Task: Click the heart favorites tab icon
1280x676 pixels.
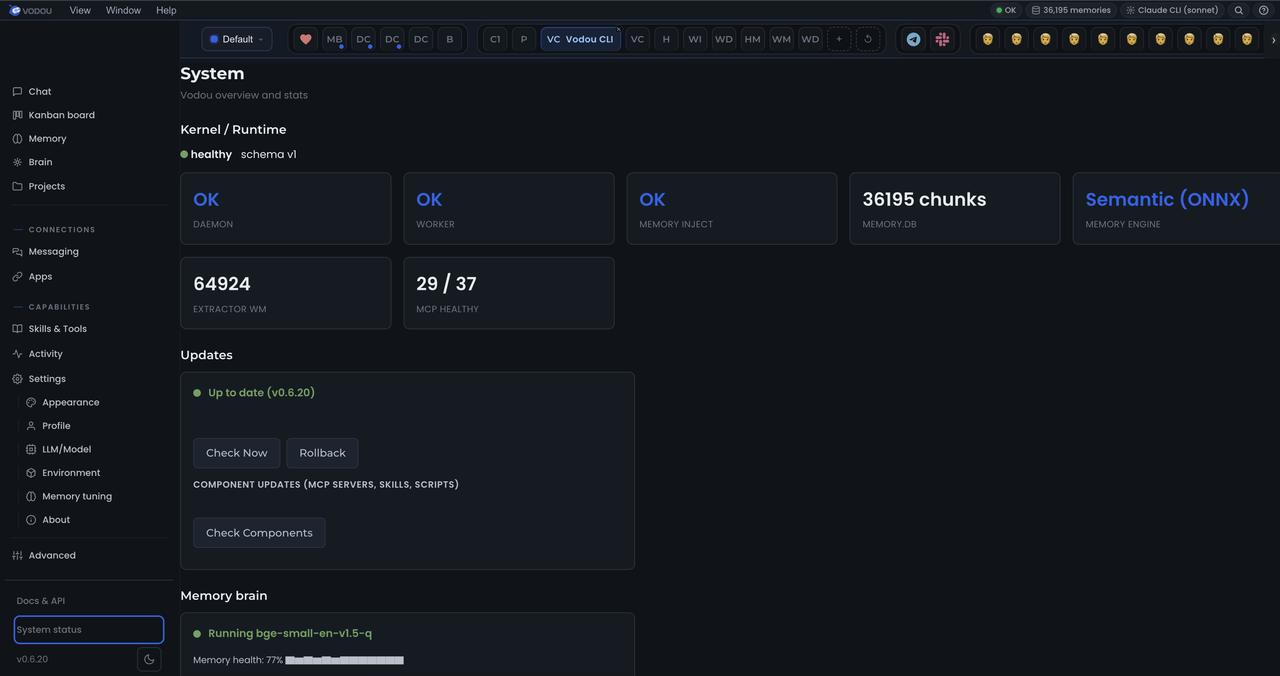Action: coord(306,39)
